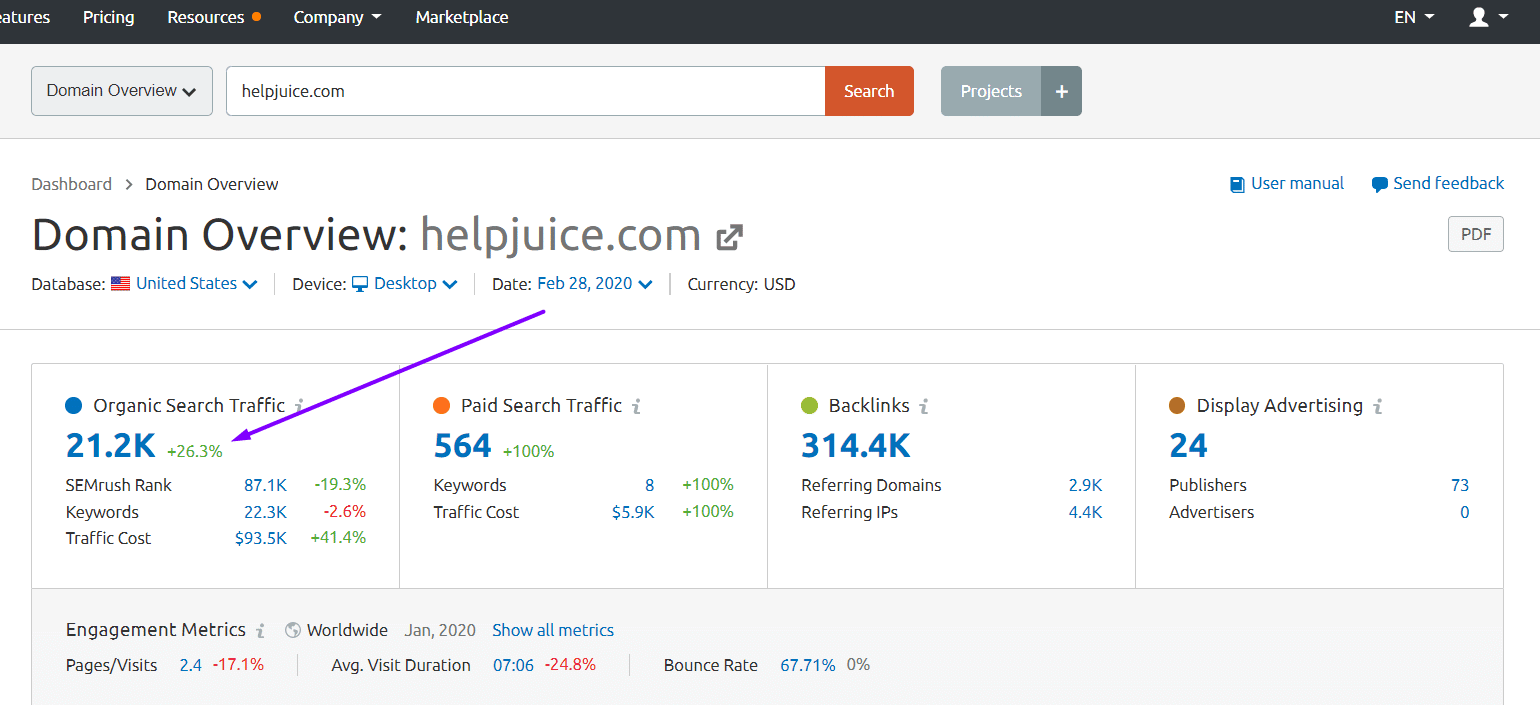This screenshot has width=1540, height=705.
Task: Click the info icon next to Engagement Metrics
Action: coord(260,631)
